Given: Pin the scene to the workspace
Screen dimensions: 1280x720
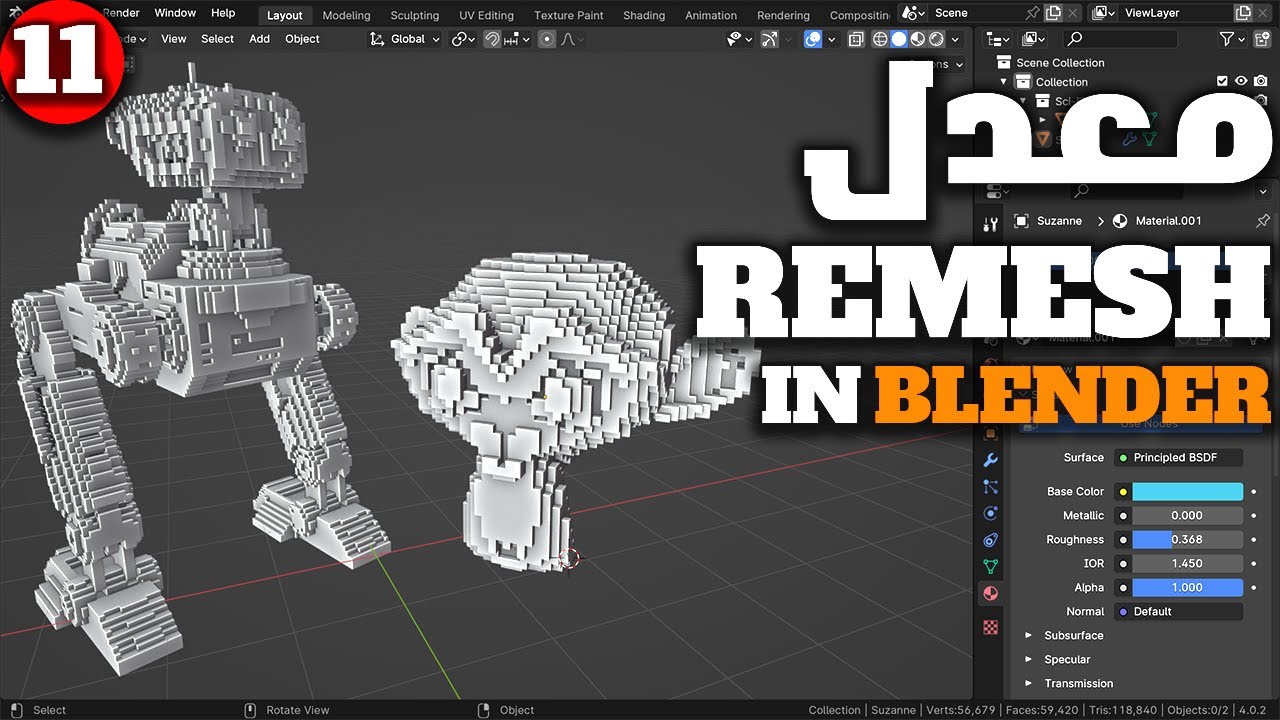Looking at the screenshot, I should click(1033, 13).
